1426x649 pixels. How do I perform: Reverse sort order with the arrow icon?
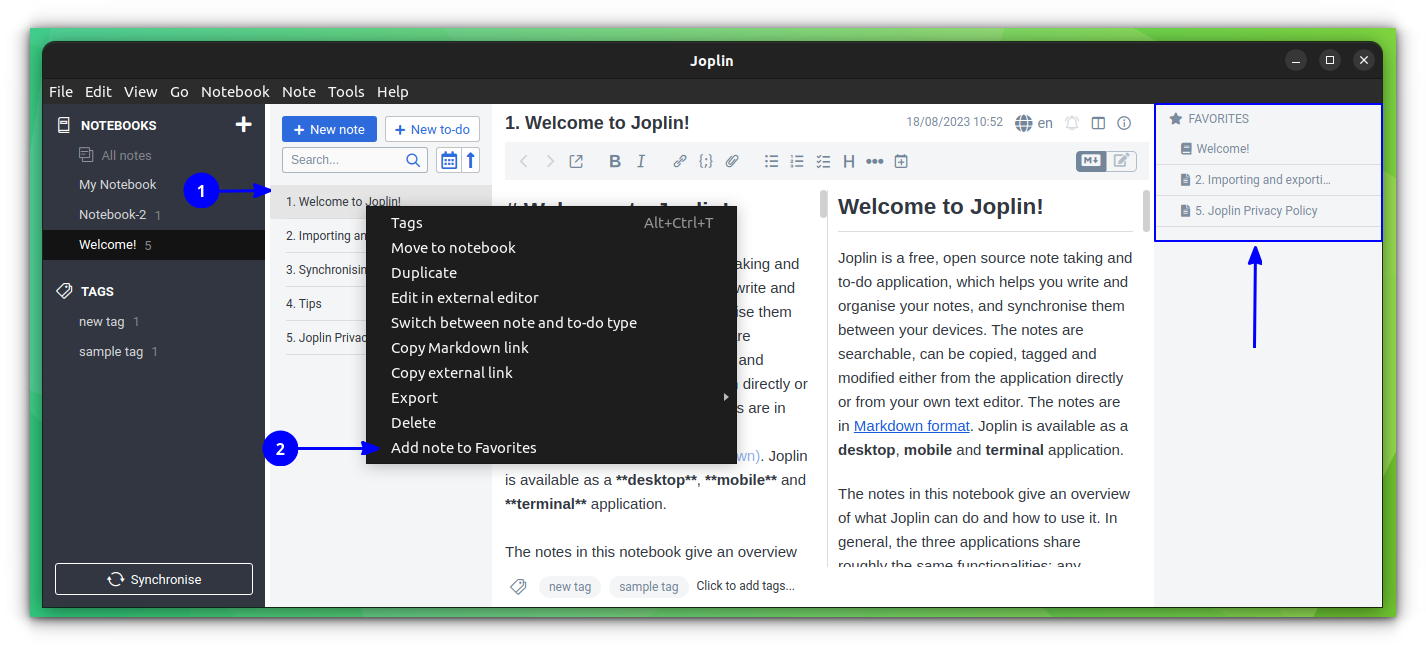(x=470, y=160)
